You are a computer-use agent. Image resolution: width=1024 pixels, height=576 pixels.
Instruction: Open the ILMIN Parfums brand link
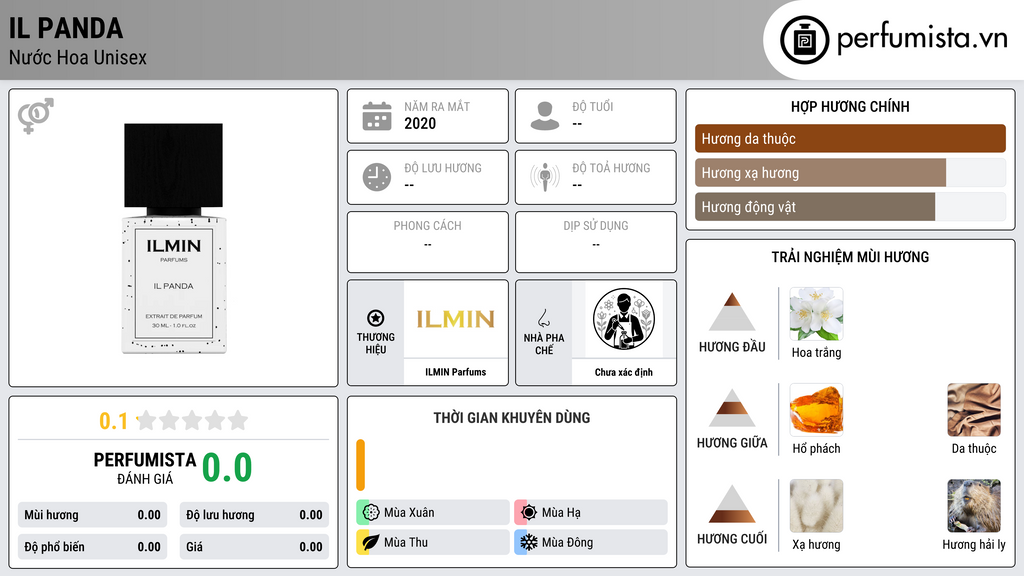click(455, 372)
